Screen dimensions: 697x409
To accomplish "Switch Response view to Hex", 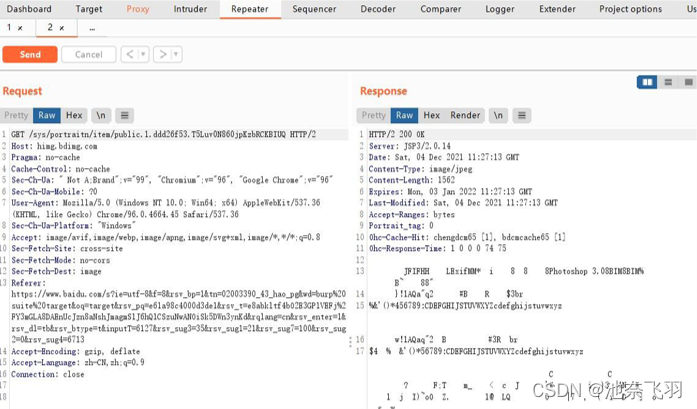I will coord(432,116).
